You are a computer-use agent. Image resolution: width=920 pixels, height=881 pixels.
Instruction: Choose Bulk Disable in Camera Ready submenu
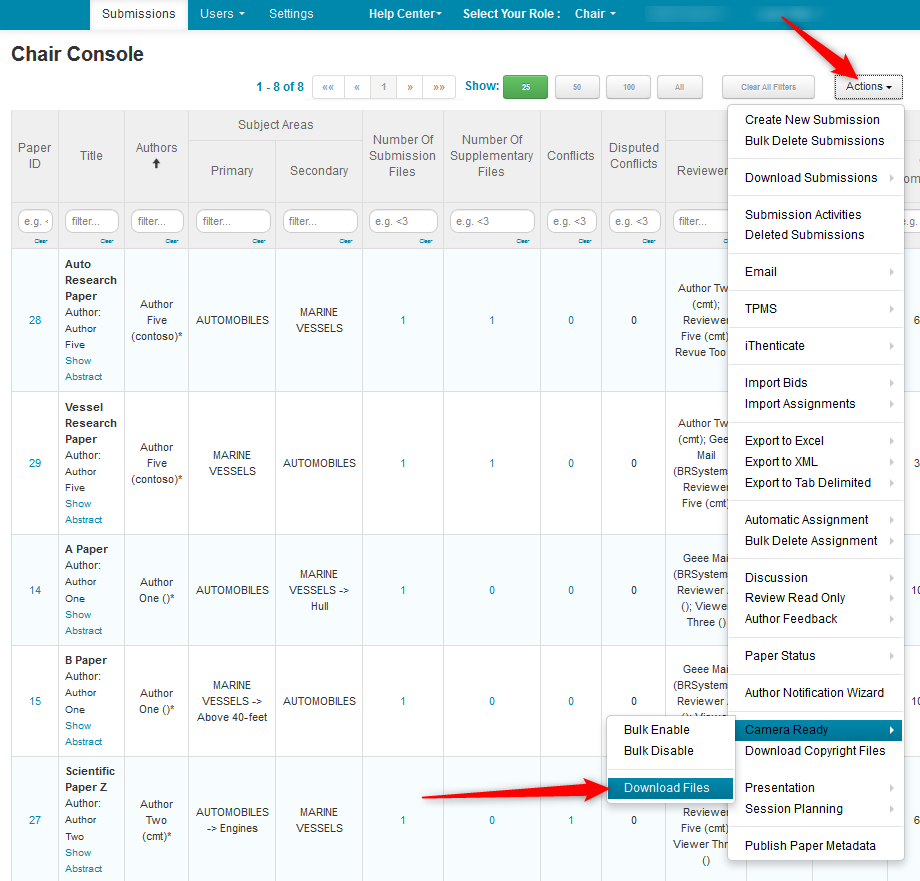(658, 751)
